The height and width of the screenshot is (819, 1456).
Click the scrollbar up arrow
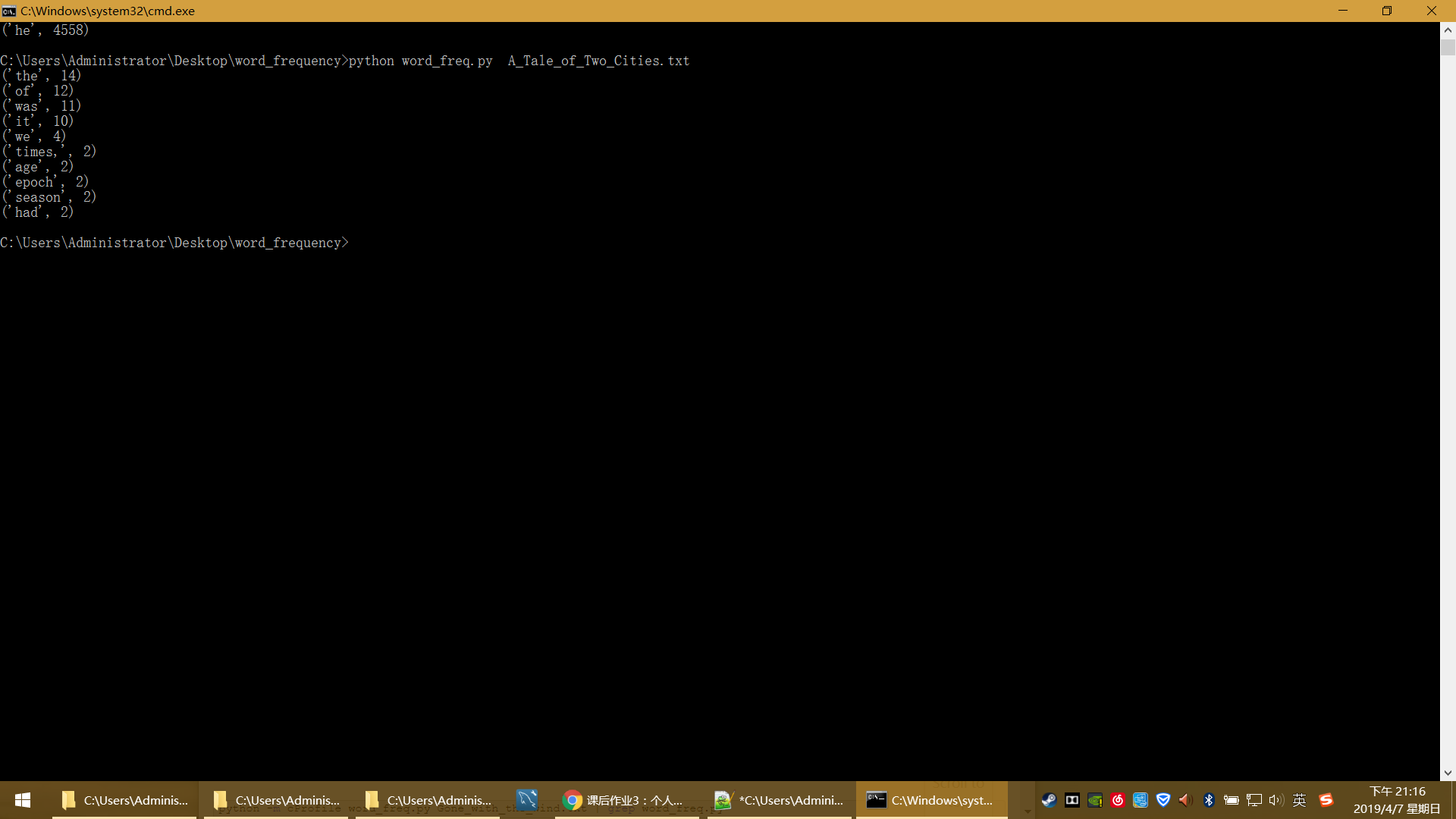[1448, 30]
